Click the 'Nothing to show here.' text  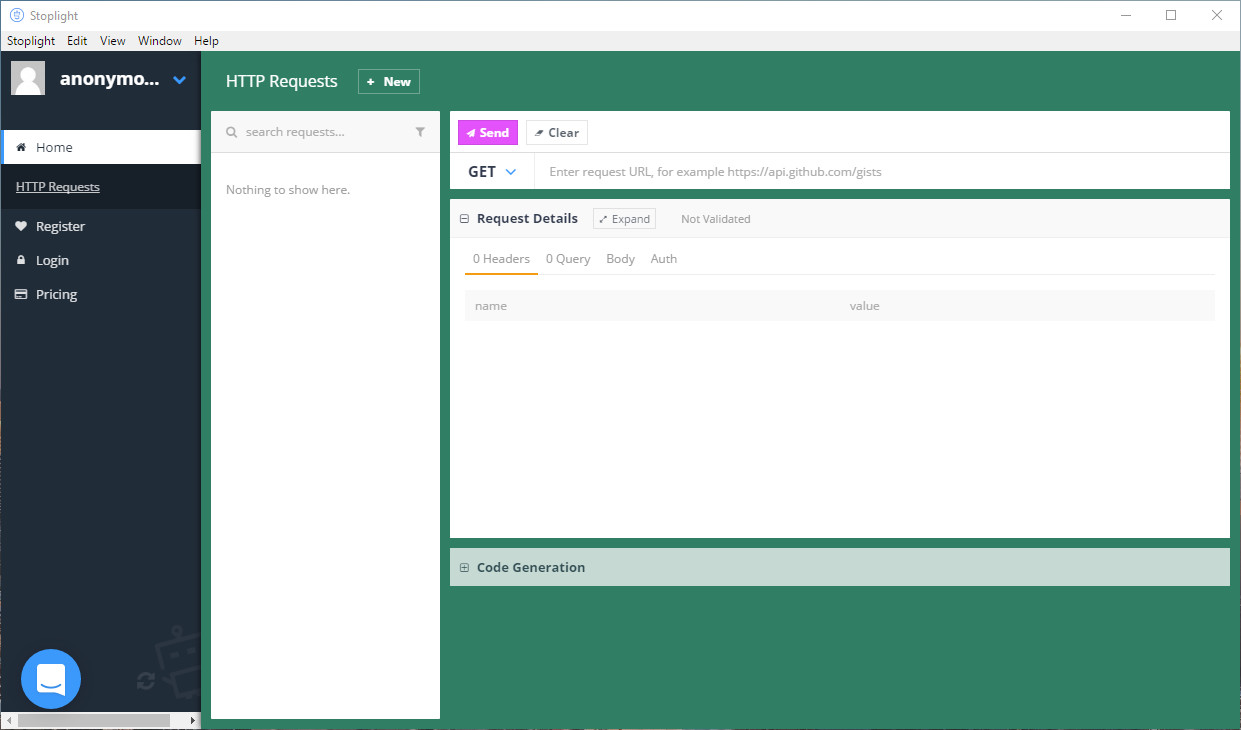[x=288, y=190]
